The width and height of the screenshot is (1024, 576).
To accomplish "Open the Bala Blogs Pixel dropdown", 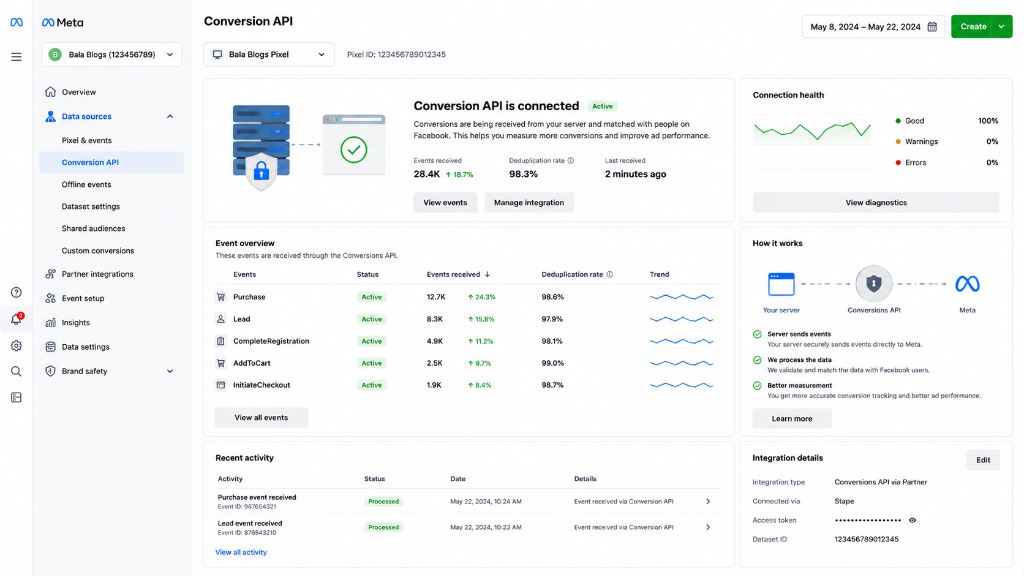I will point(269,54).
